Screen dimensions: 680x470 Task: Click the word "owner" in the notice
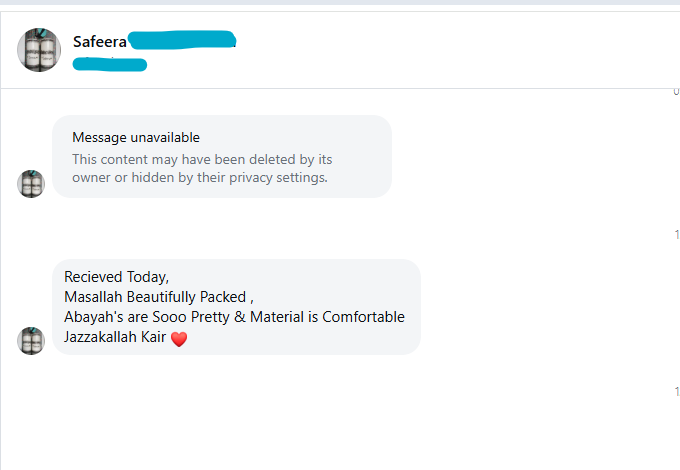click(x=91, y=178)
